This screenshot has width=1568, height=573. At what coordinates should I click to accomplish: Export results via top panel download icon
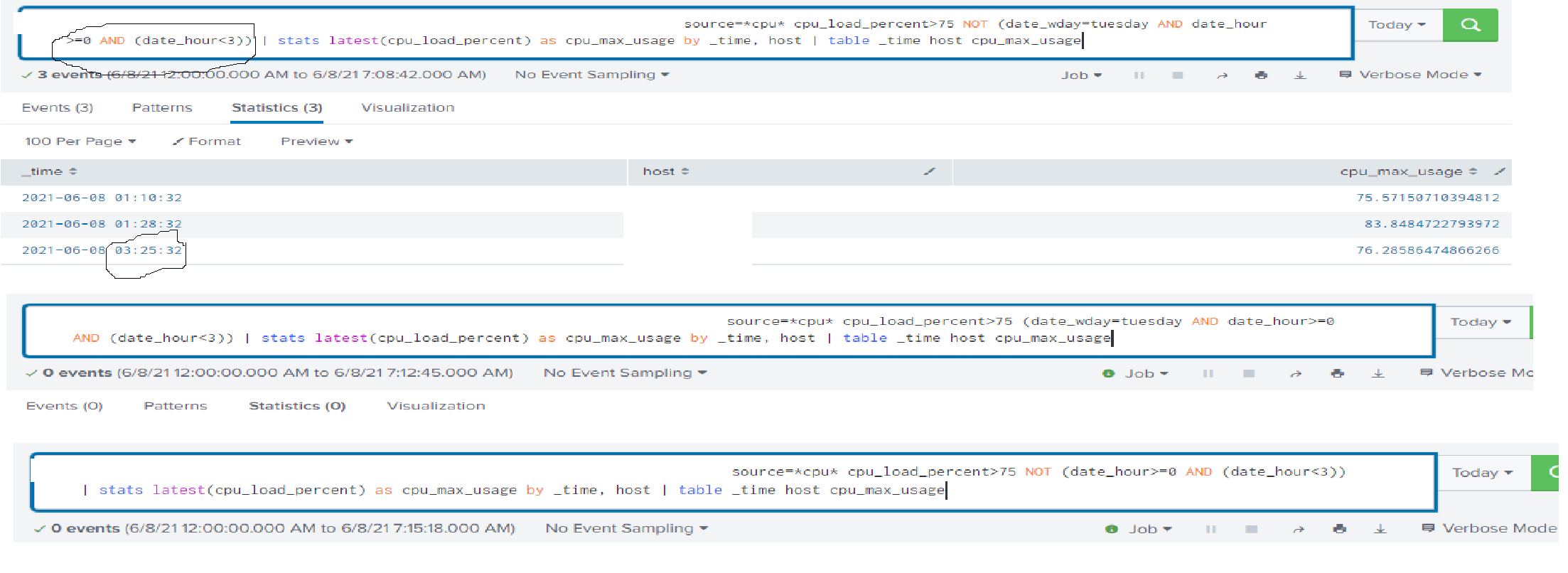[x=1300, y=75]
